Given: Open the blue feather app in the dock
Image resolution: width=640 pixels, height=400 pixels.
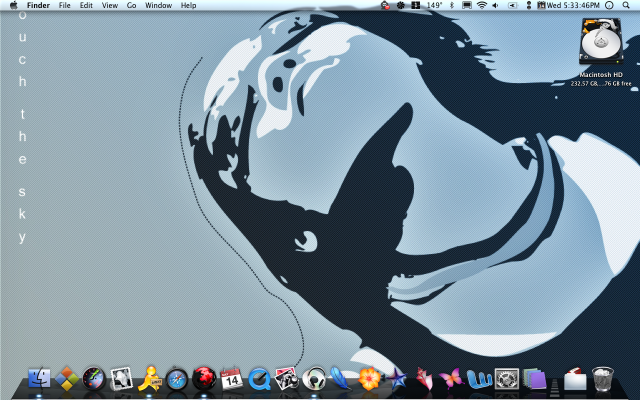Looking at the screenshot, I should pyautogui.click(x=341, y=378).
